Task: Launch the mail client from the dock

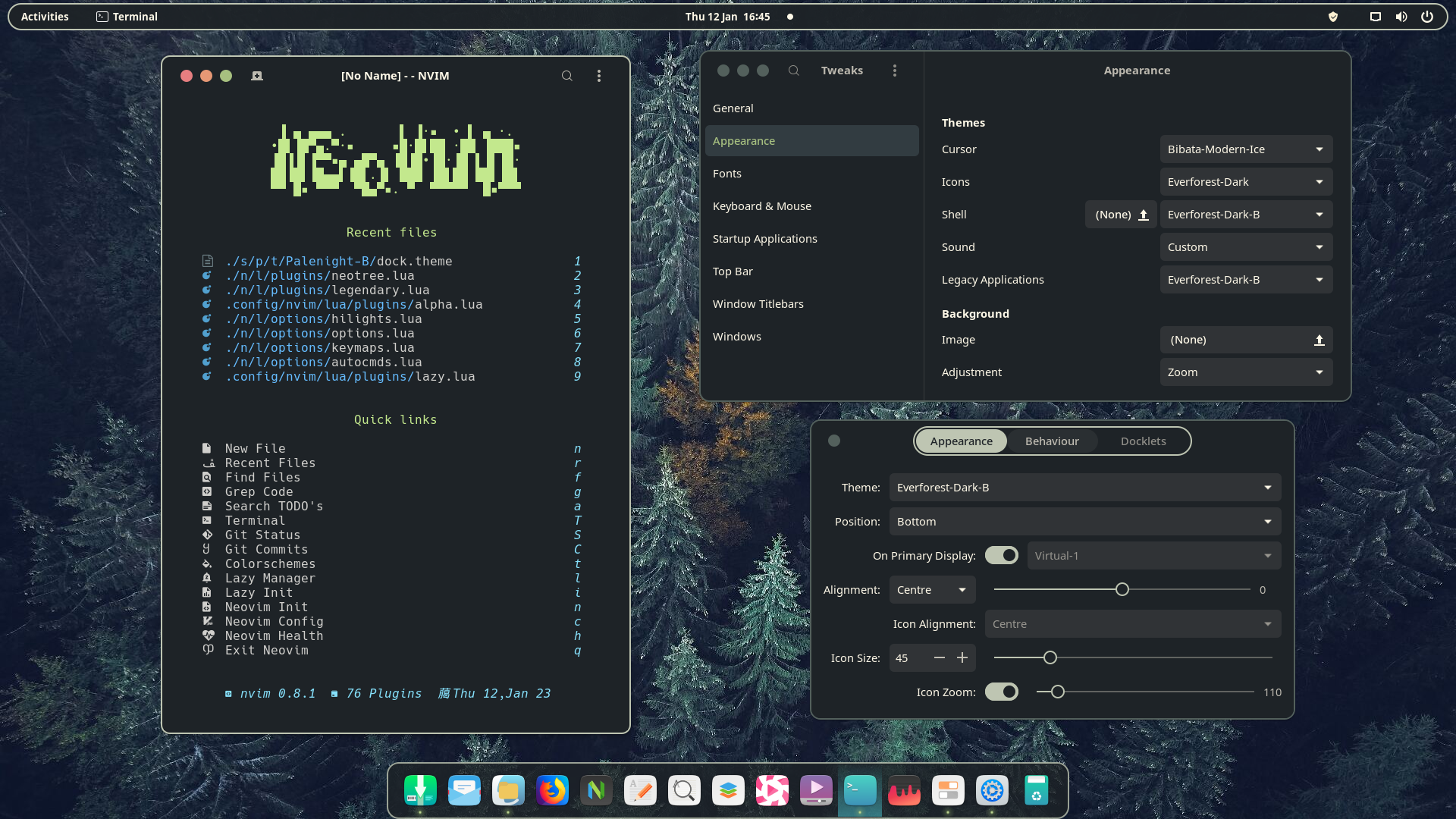Action: (x=464, y=790)
